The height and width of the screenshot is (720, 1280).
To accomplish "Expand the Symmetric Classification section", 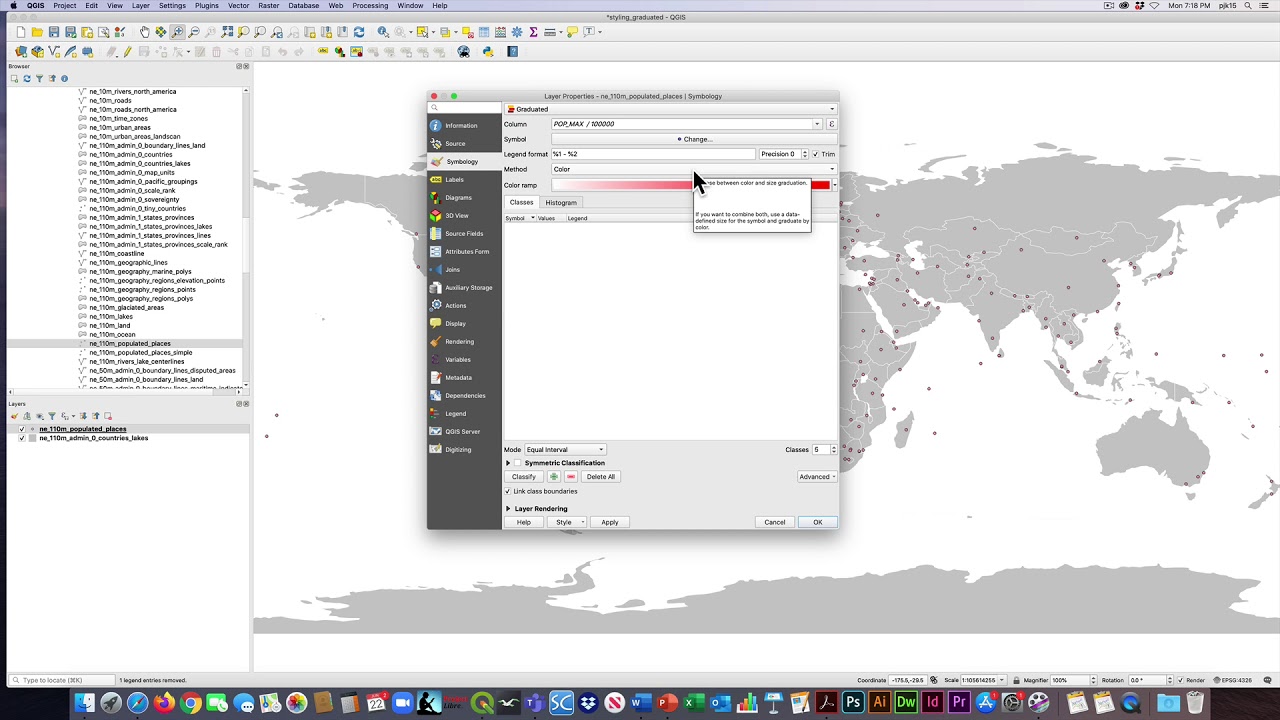I will (508, 463).
